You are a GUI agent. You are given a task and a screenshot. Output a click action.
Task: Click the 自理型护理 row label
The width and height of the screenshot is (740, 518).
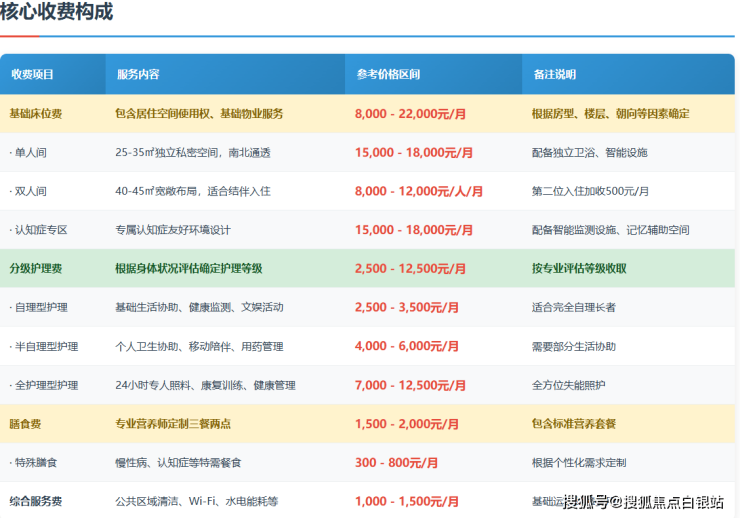(x=38, y=308)
